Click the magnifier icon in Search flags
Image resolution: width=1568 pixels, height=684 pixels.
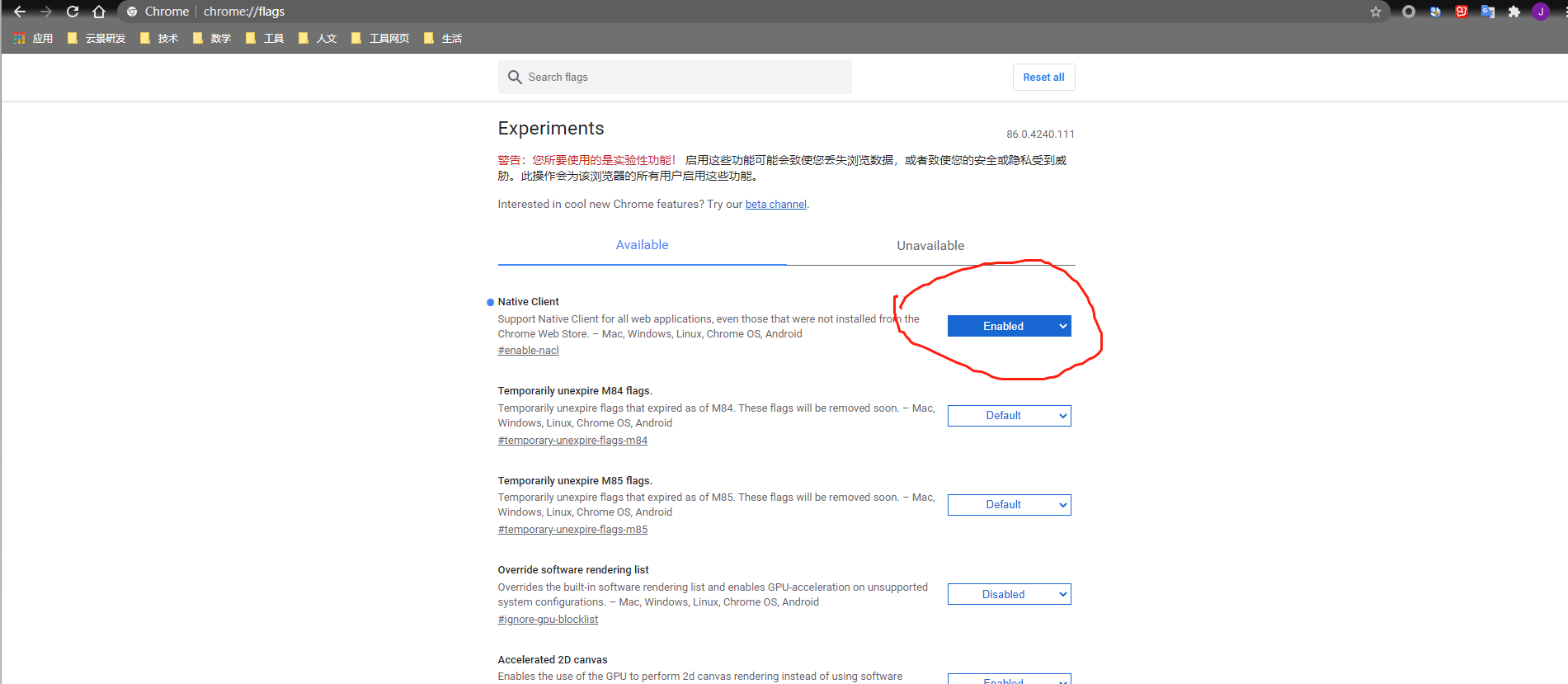pos(515,77)
